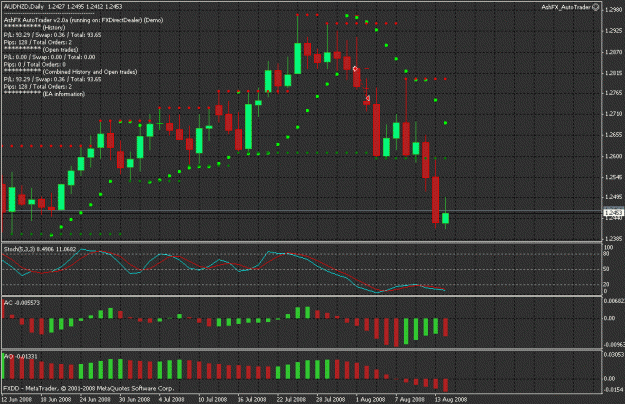625x404 pixels.
Task: Click the 1.2600 price scale label
Action: (613, 156)
